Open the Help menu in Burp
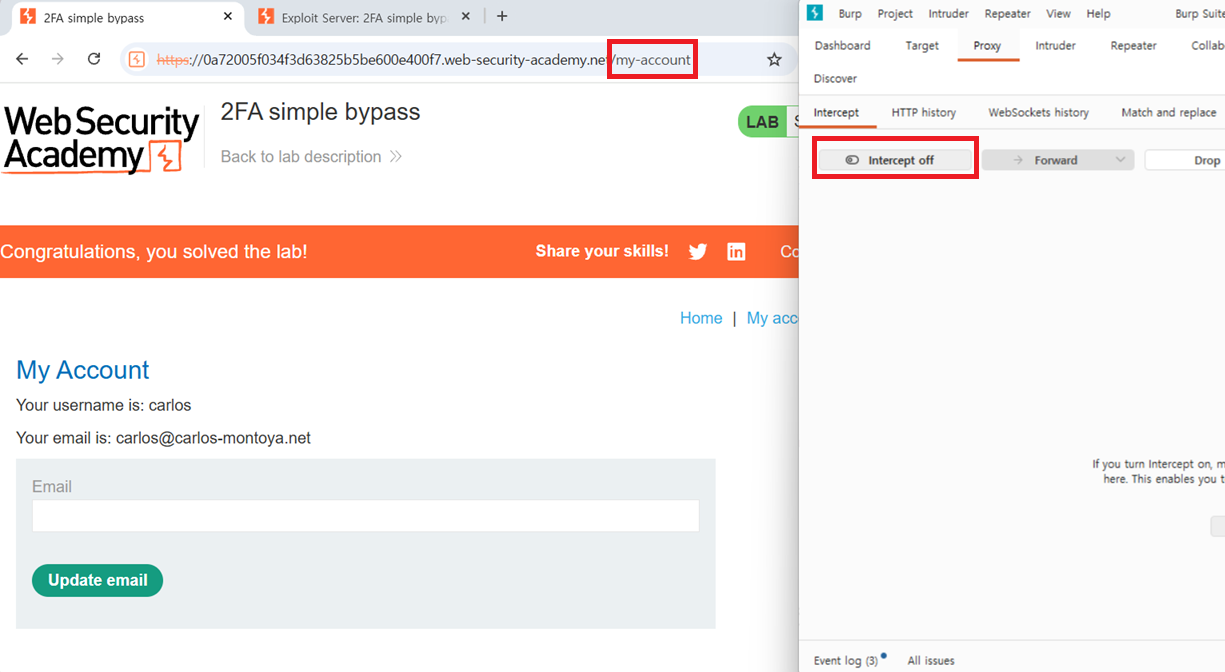 (1098, 14)
